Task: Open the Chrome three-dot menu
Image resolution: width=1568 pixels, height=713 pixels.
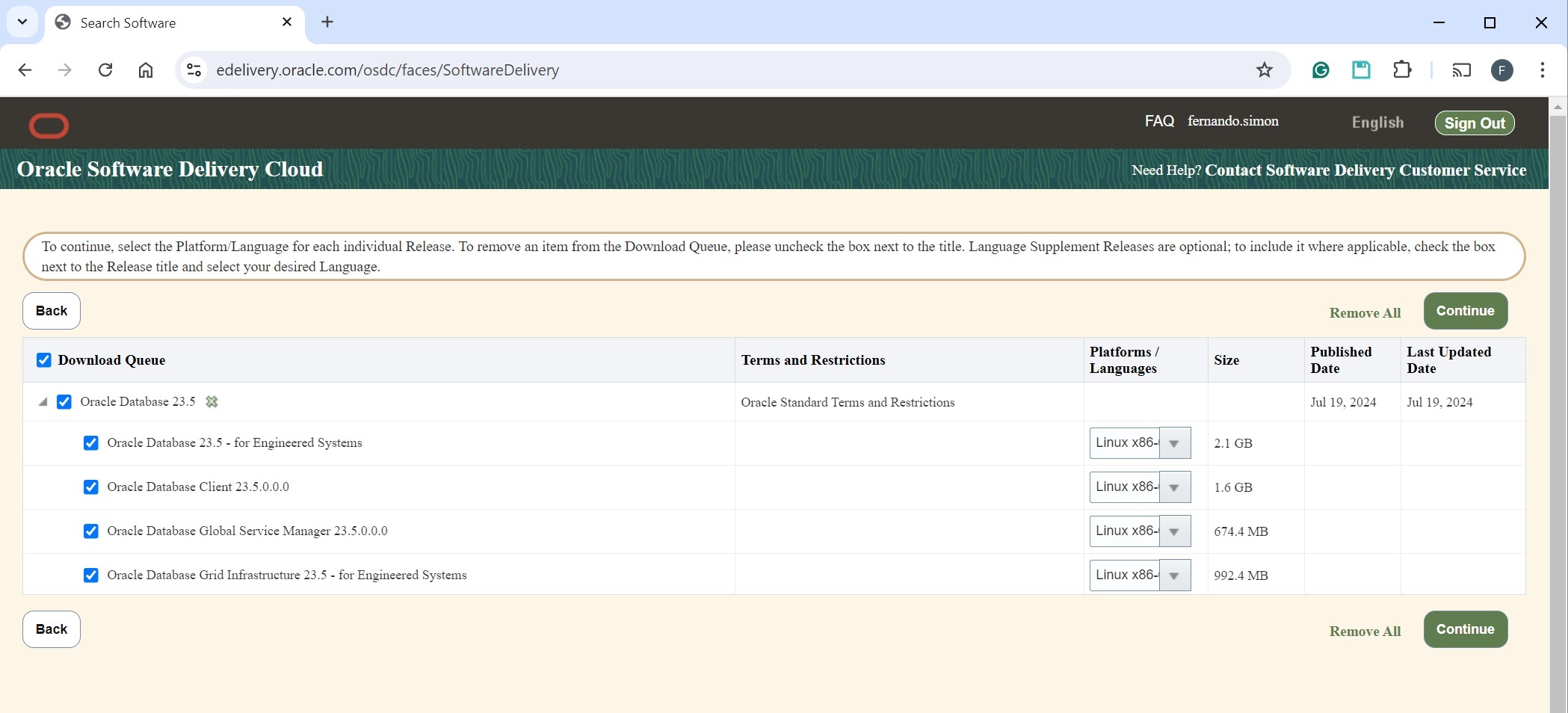Action: pyautogui.click(x=1543, y=70)
